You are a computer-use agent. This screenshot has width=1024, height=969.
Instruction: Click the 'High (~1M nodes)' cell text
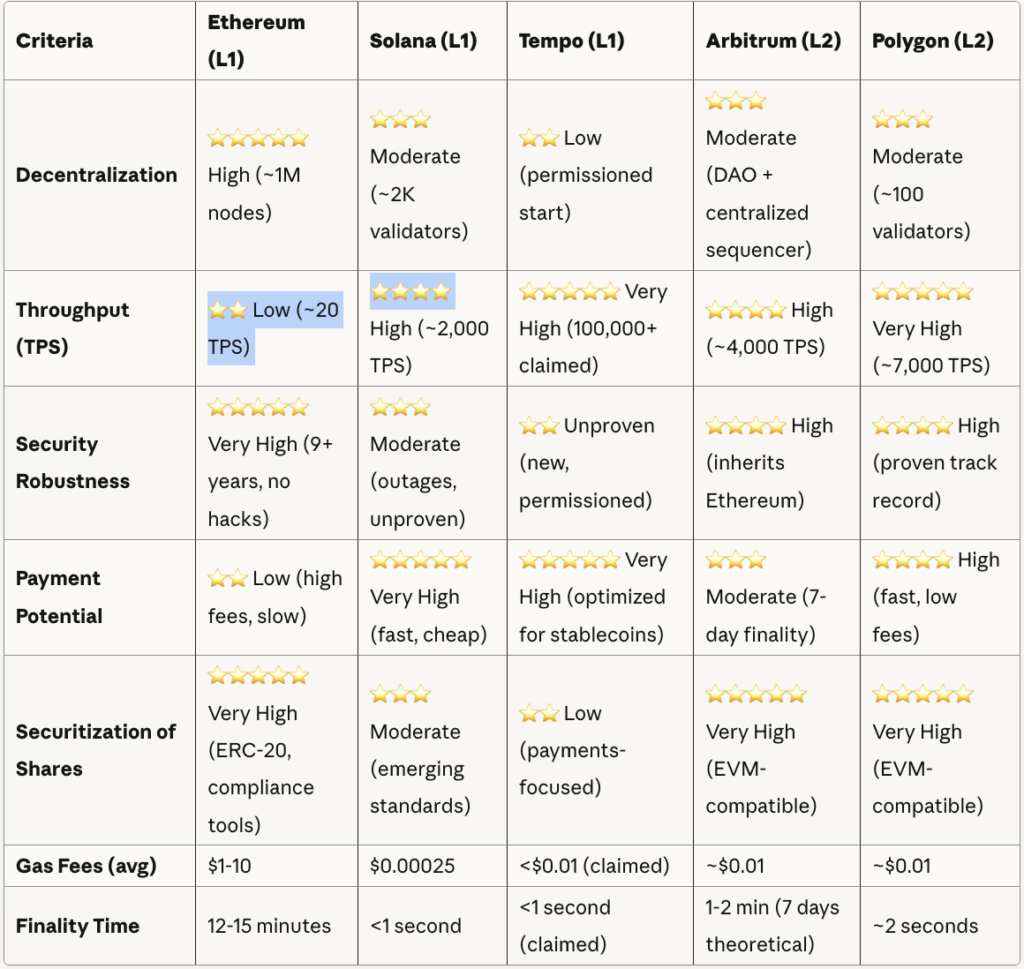(x=254, y=194)
